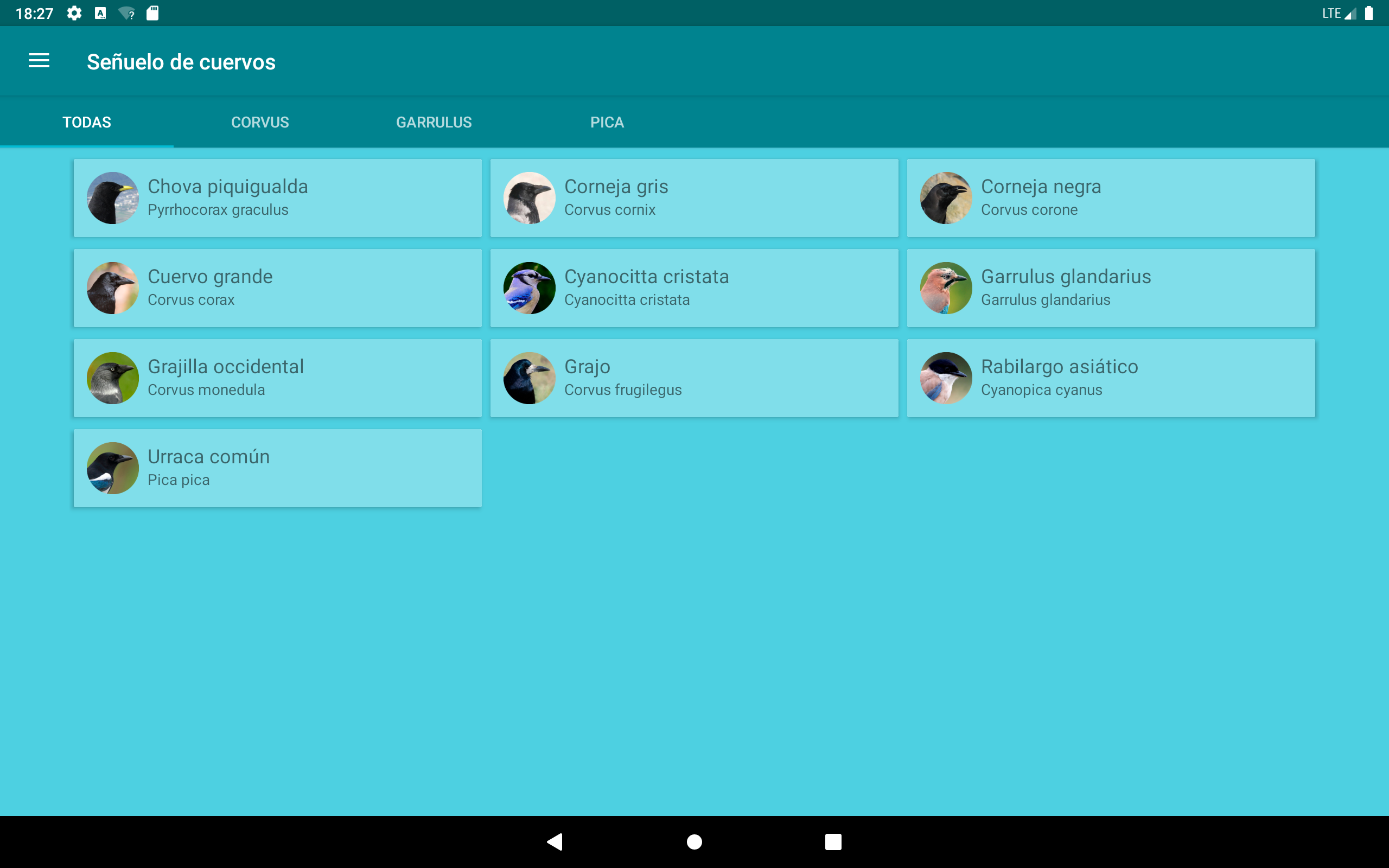Image resolution: width=1389 pixels, height=868 pixels.
Task: Click the Pyrrhocorax graculus subtitle
Action: (x=218, y=210)
